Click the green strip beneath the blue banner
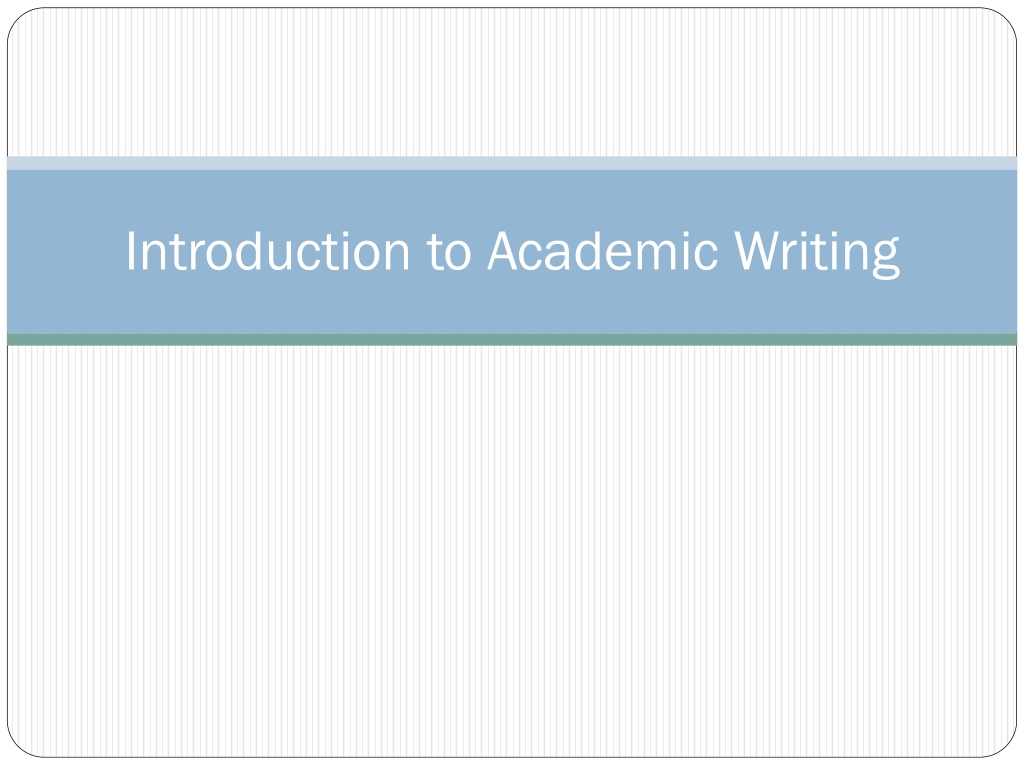The height and width of the screenshot is (768, 1024). coord(512,340)
